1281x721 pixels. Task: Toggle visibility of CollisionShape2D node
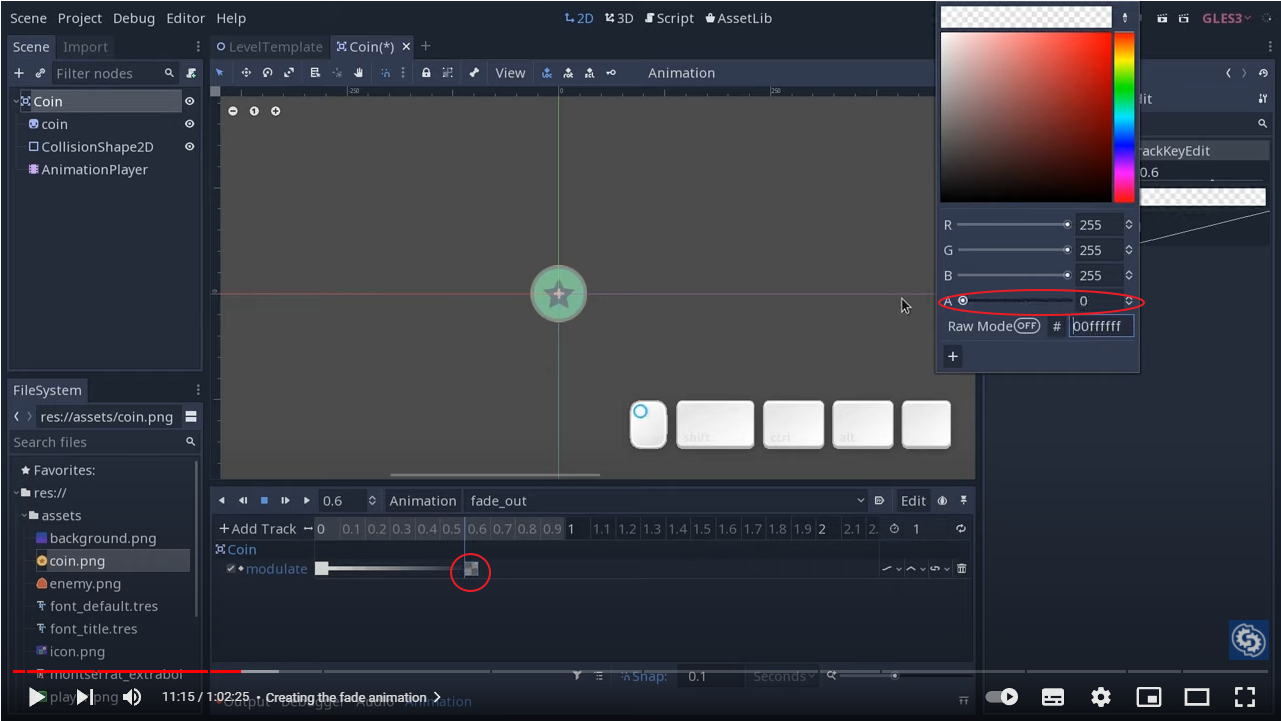coord(189,146)
